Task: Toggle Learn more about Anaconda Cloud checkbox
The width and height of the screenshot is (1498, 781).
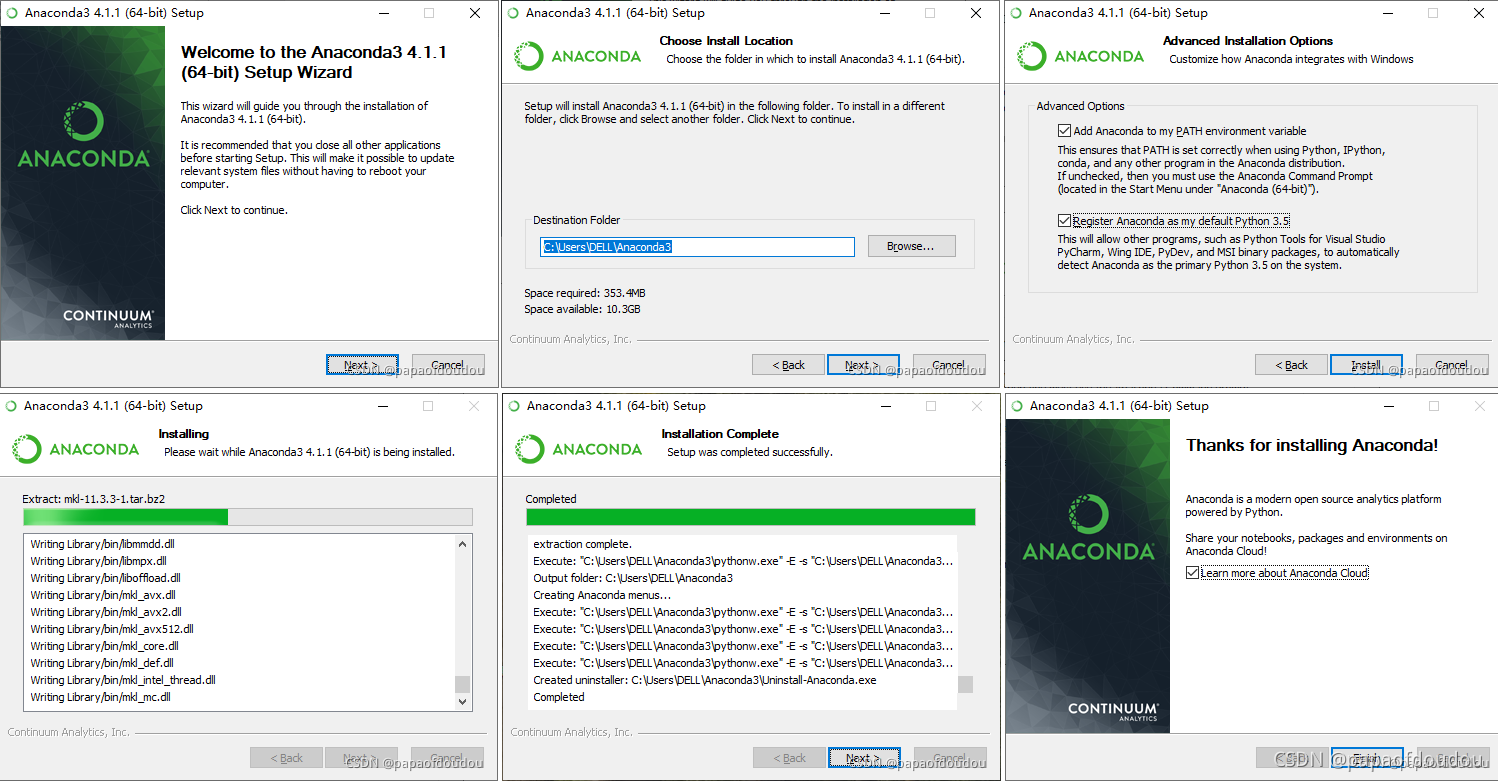Action: pyautogui.click(x=1192, y=573)
